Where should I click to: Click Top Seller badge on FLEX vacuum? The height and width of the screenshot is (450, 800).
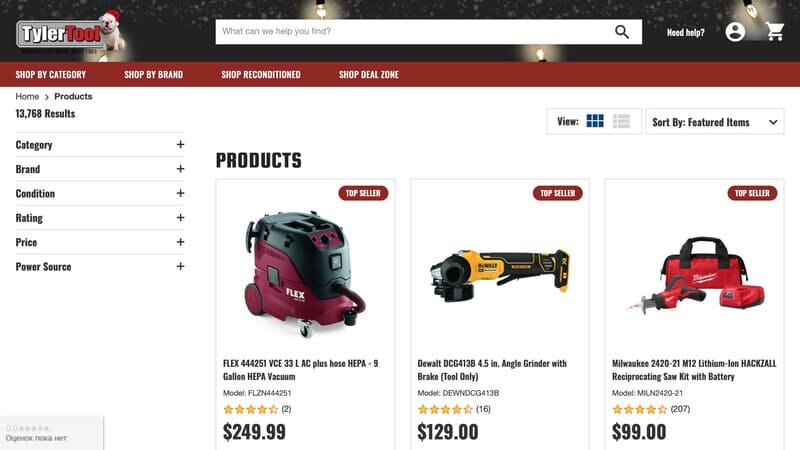pyautogui.click(x=363, y=193)
